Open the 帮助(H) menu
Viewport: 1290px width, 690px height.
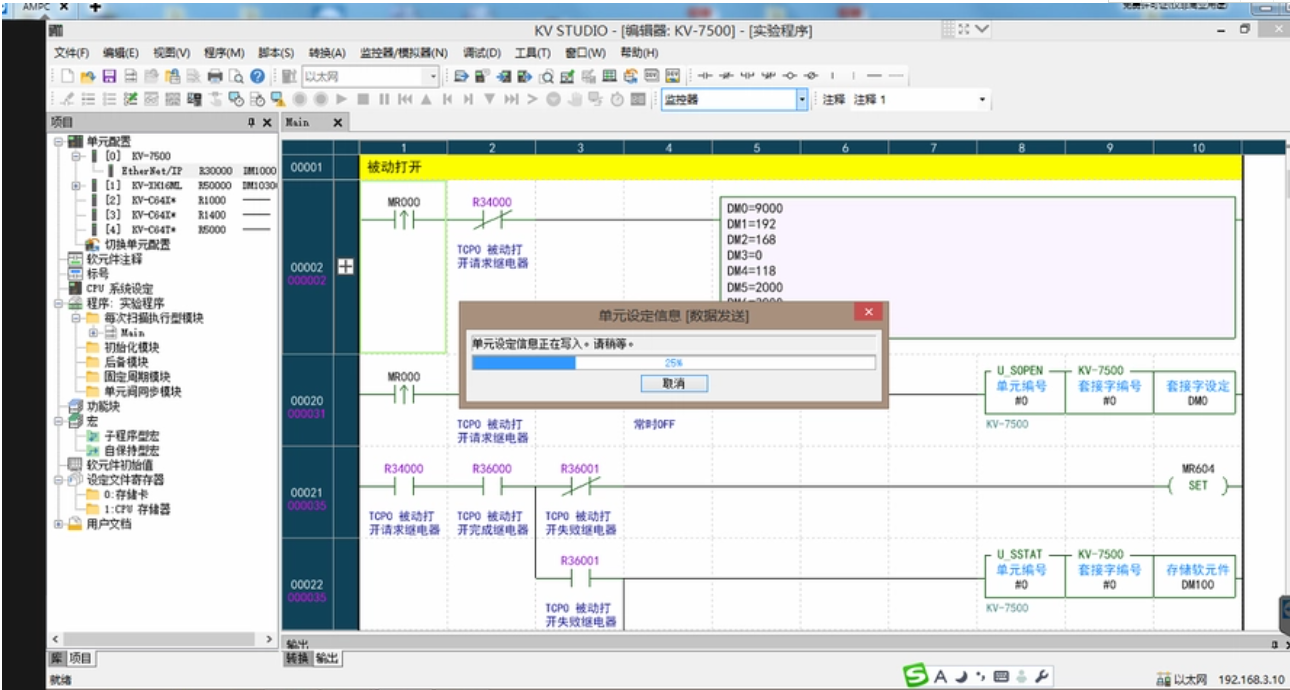coord(640,53)
